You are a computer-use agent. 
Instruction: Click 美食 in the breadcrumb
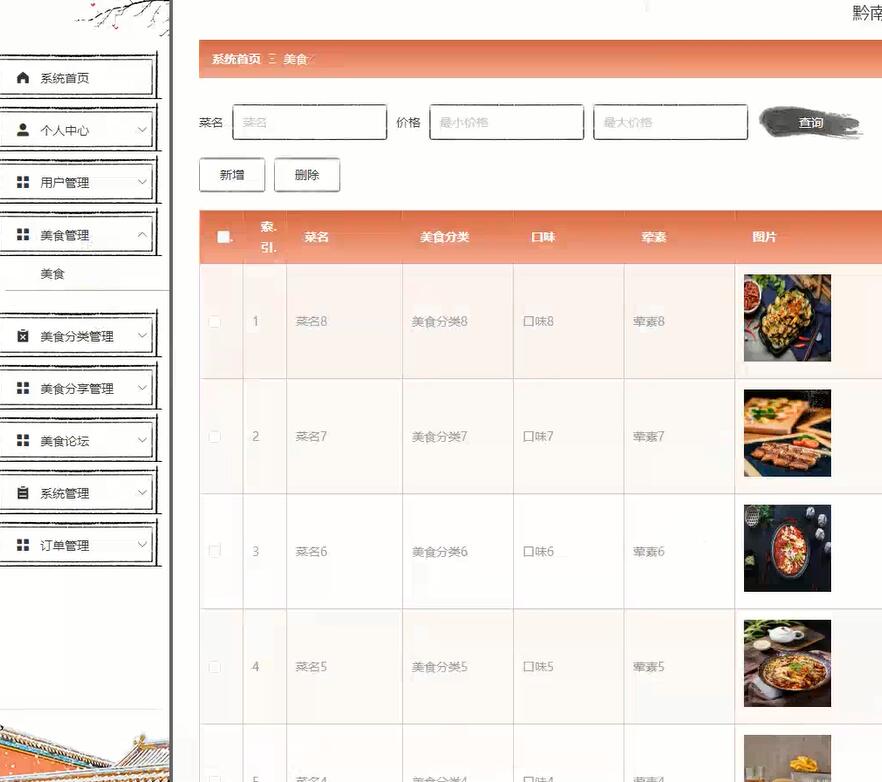295,59
